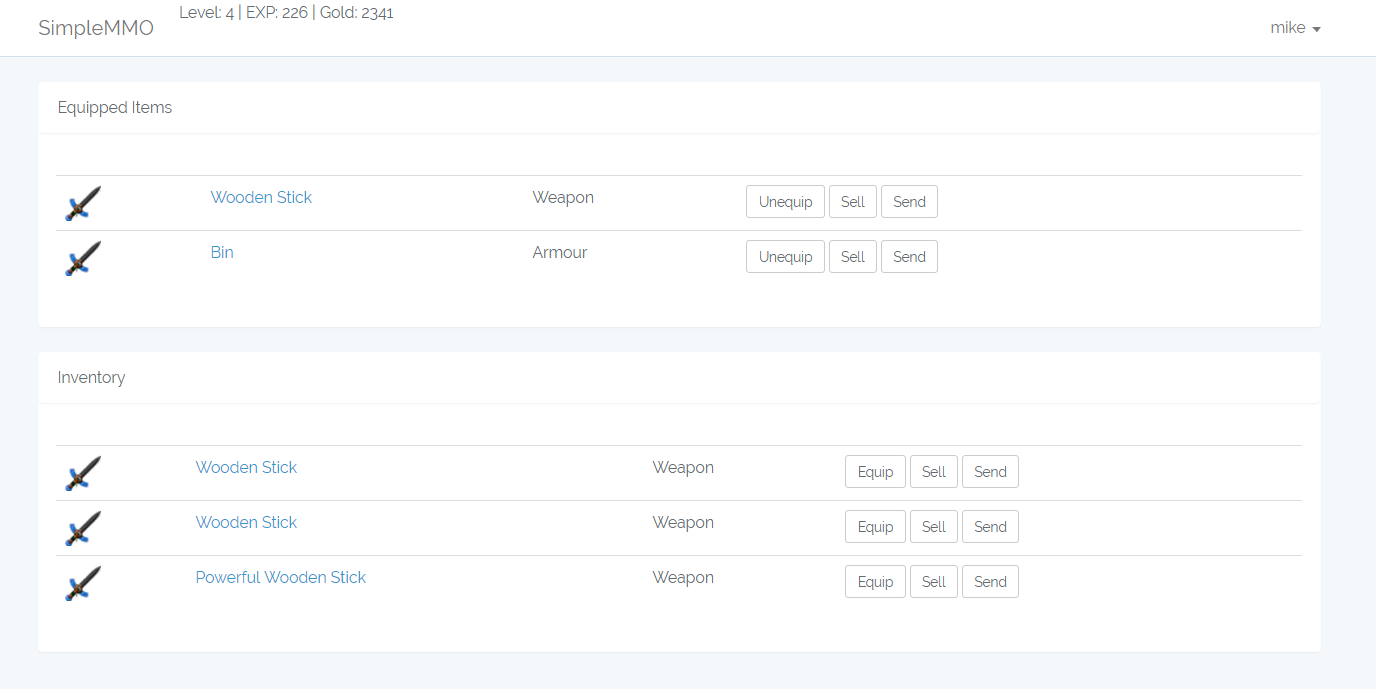The width and height of the screenshot is (1376, 689).
Task: Open the Bin item details link
Action: coord(222,252)
